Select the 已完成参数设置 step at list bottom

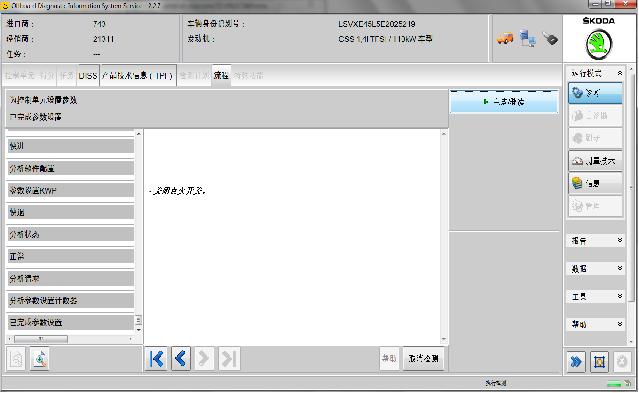[71, 322]
